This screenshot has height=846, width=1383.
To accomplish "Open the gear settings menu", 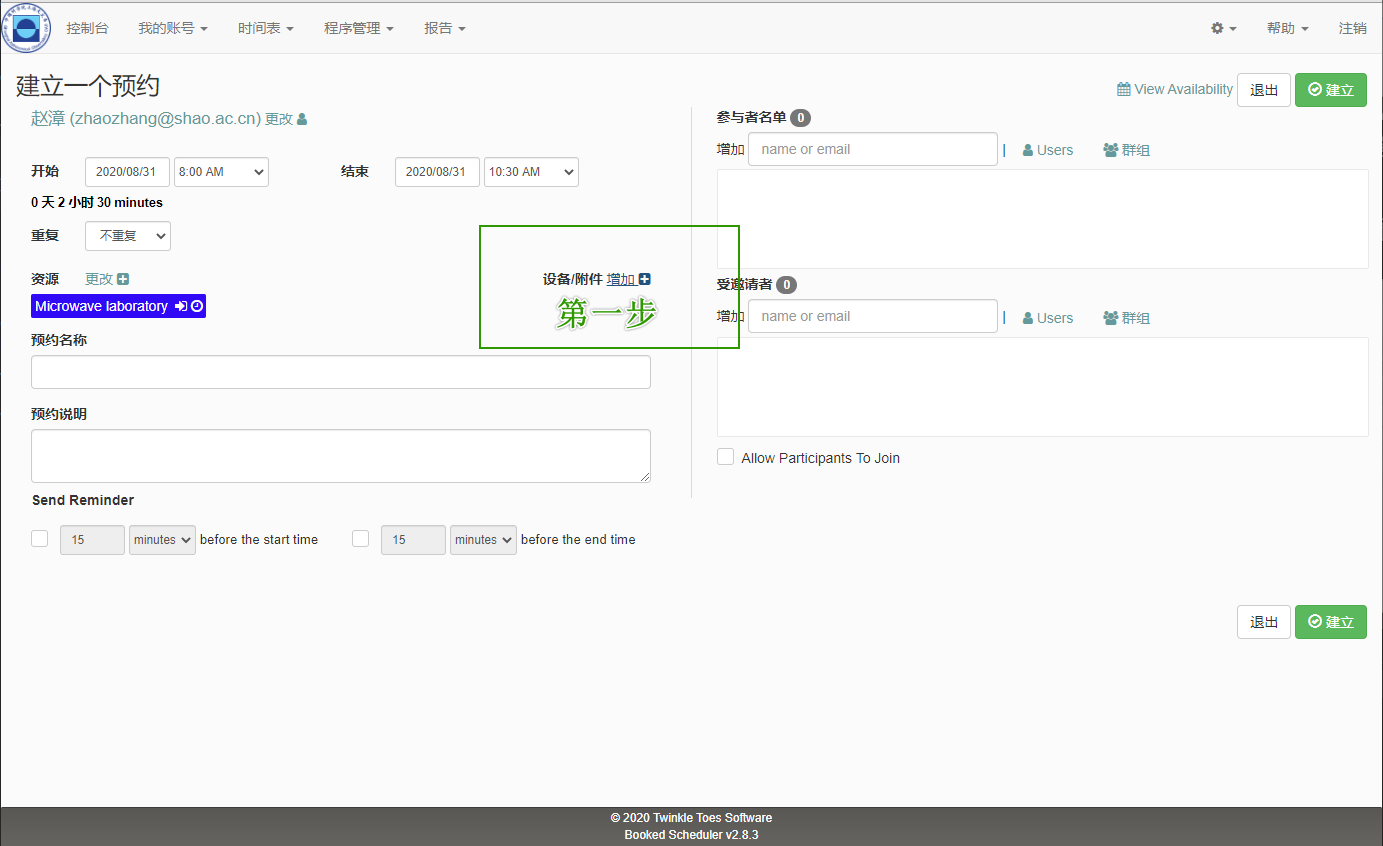I will 1223,28.
